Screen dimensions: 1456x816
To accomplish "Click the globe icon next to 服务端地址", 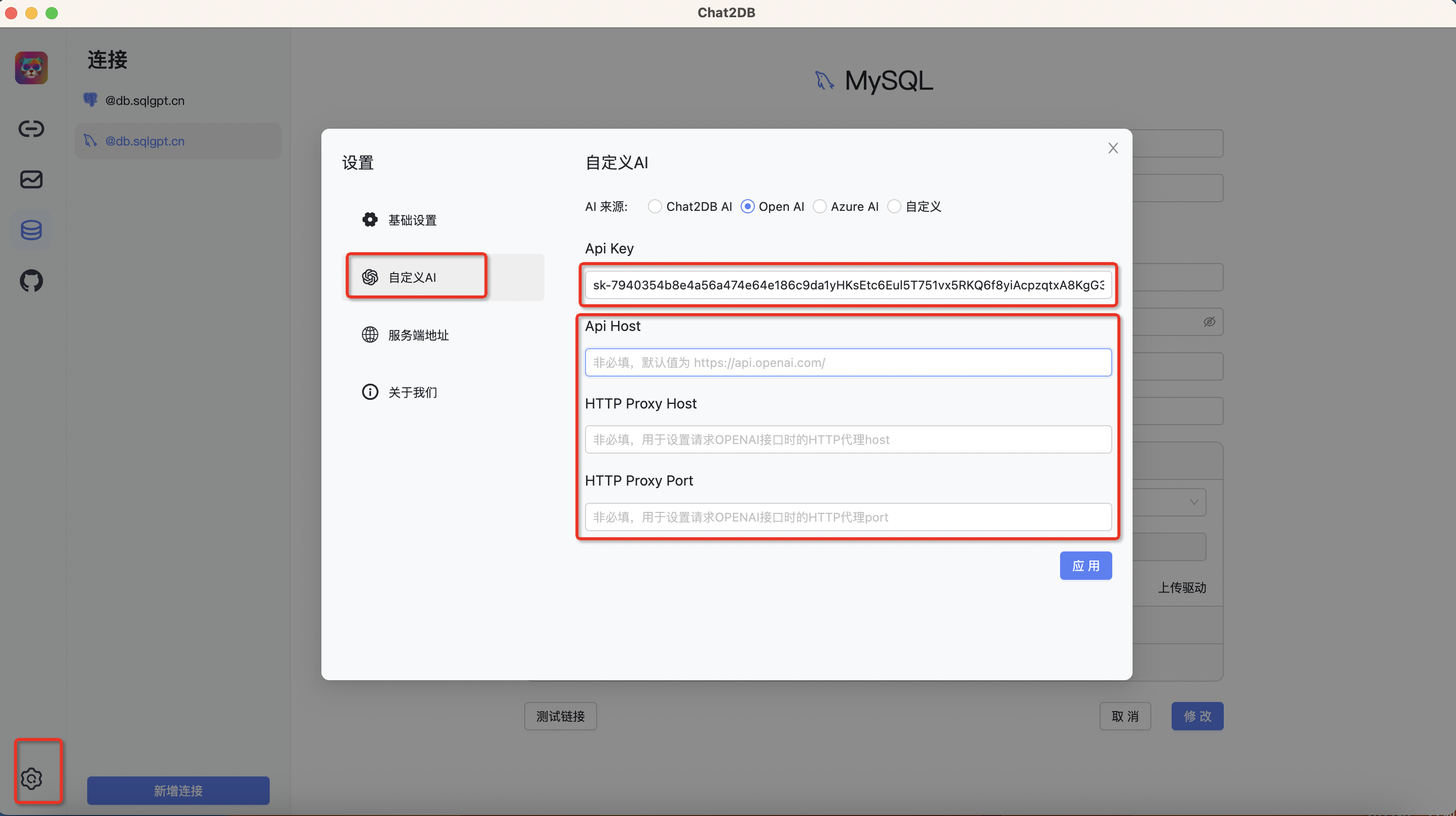I will (370, 335).
